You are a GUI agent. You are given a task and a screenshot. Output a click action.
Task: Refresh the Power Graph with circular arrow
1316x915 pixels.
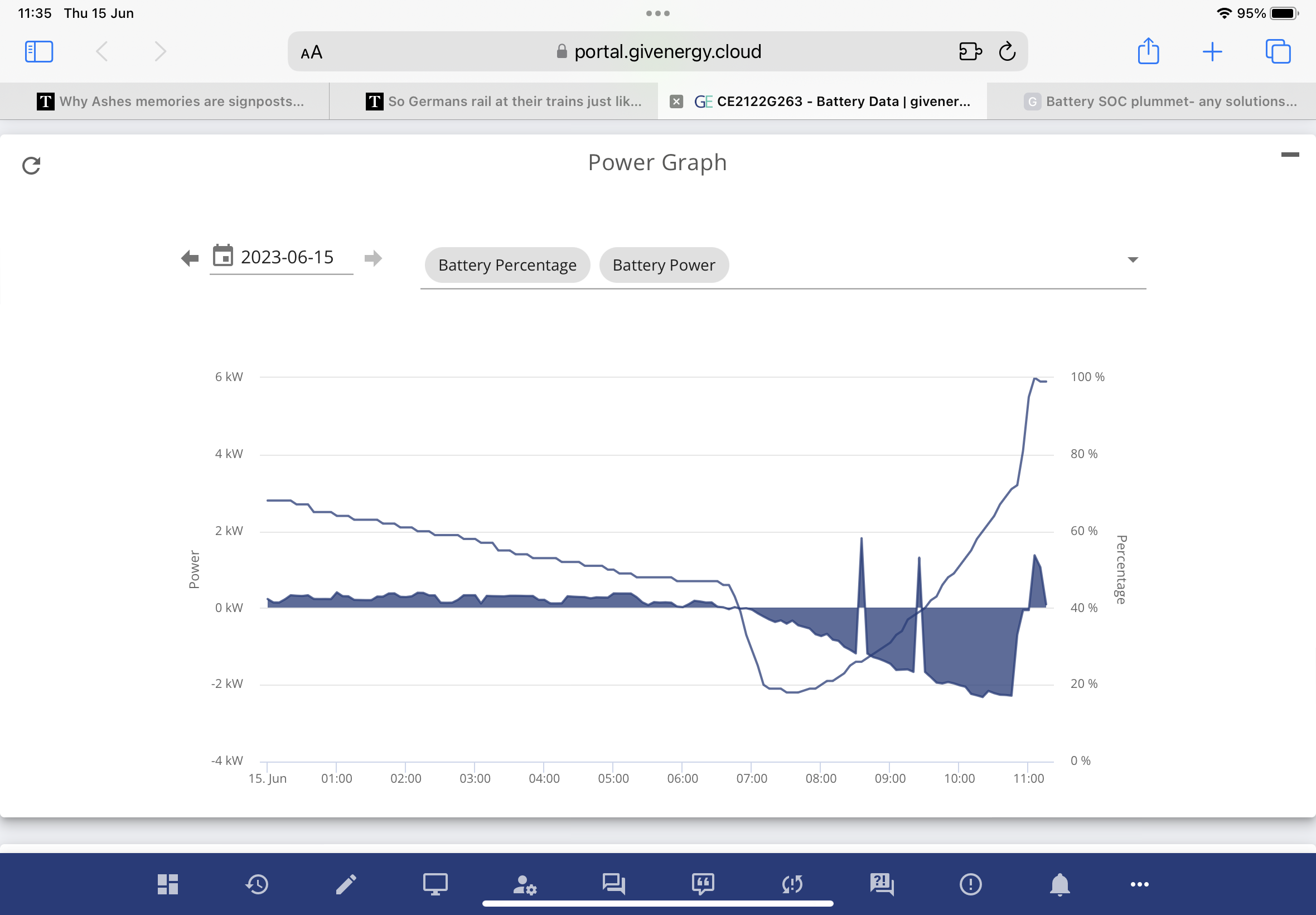tap(31, 166)
